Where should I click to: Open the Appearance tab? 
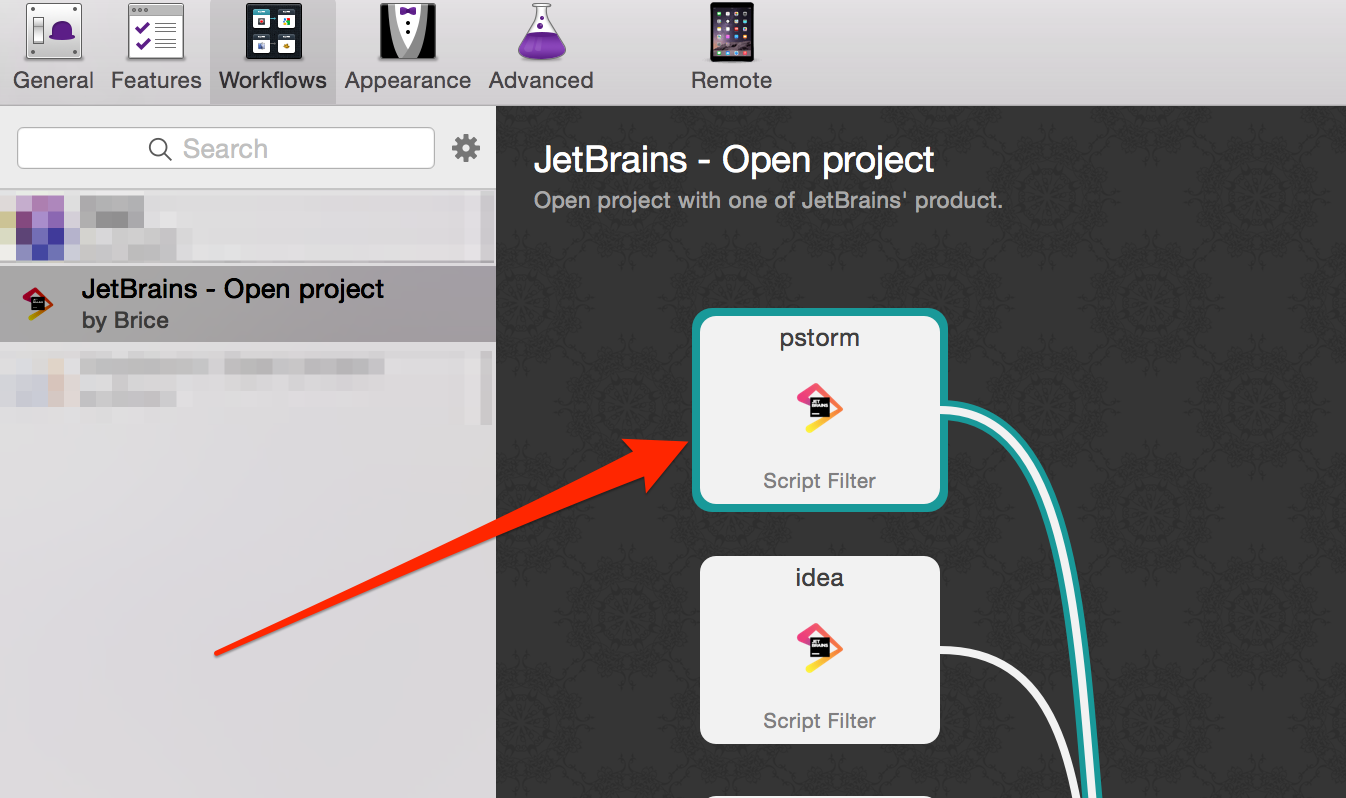pos(408,50)
